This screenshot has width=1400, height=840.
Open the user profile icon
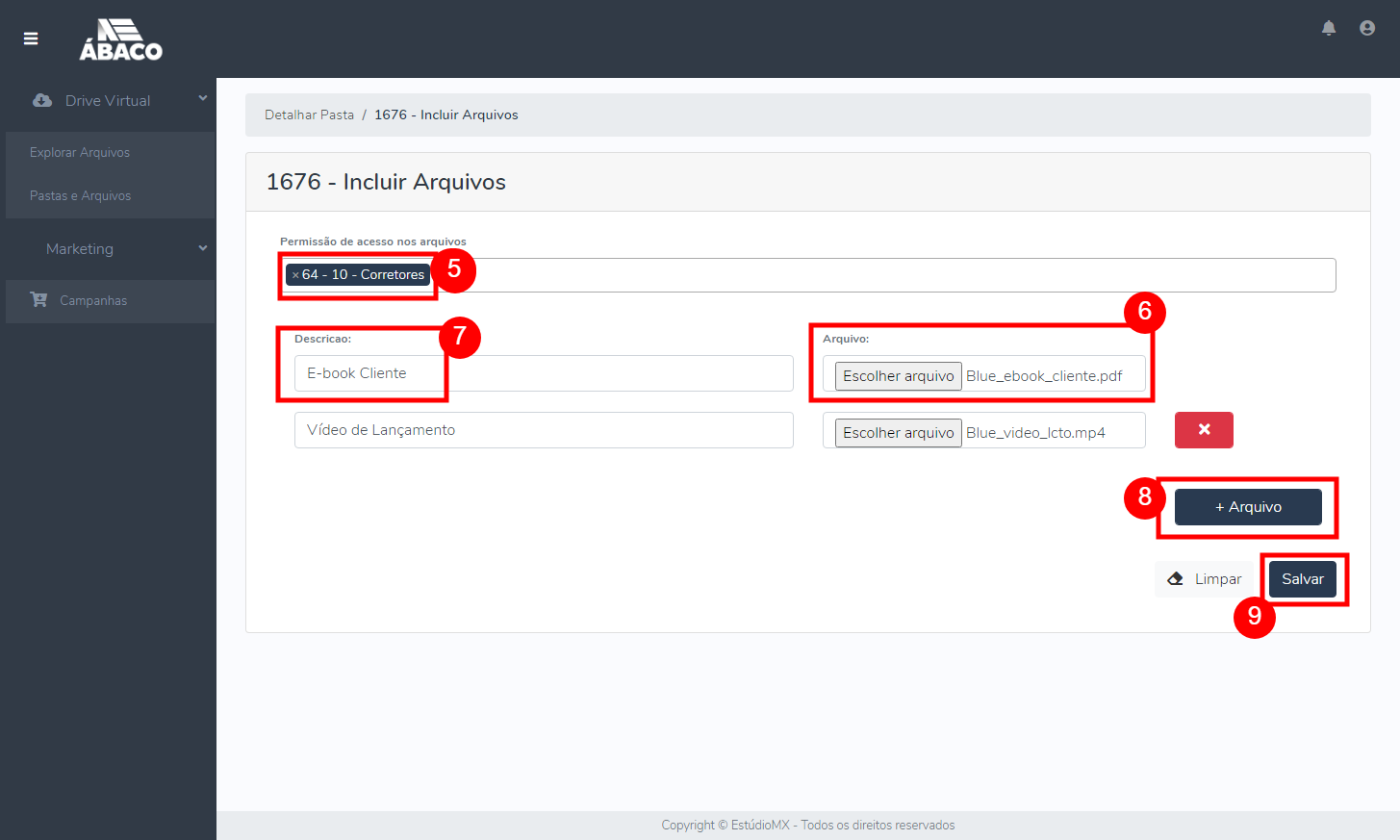coord(1367,28)
